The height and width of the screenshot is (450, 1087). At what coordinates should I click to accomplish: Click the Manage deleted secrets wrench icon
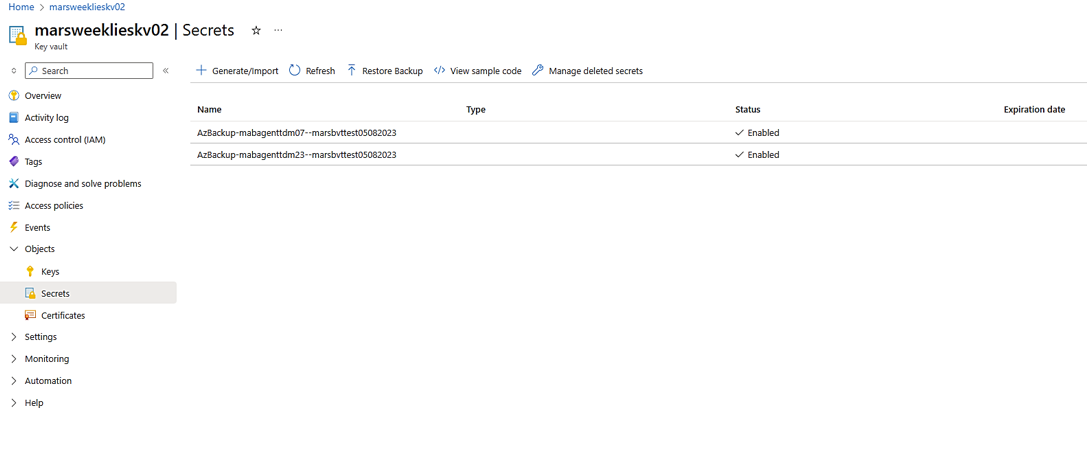[537, 70]
